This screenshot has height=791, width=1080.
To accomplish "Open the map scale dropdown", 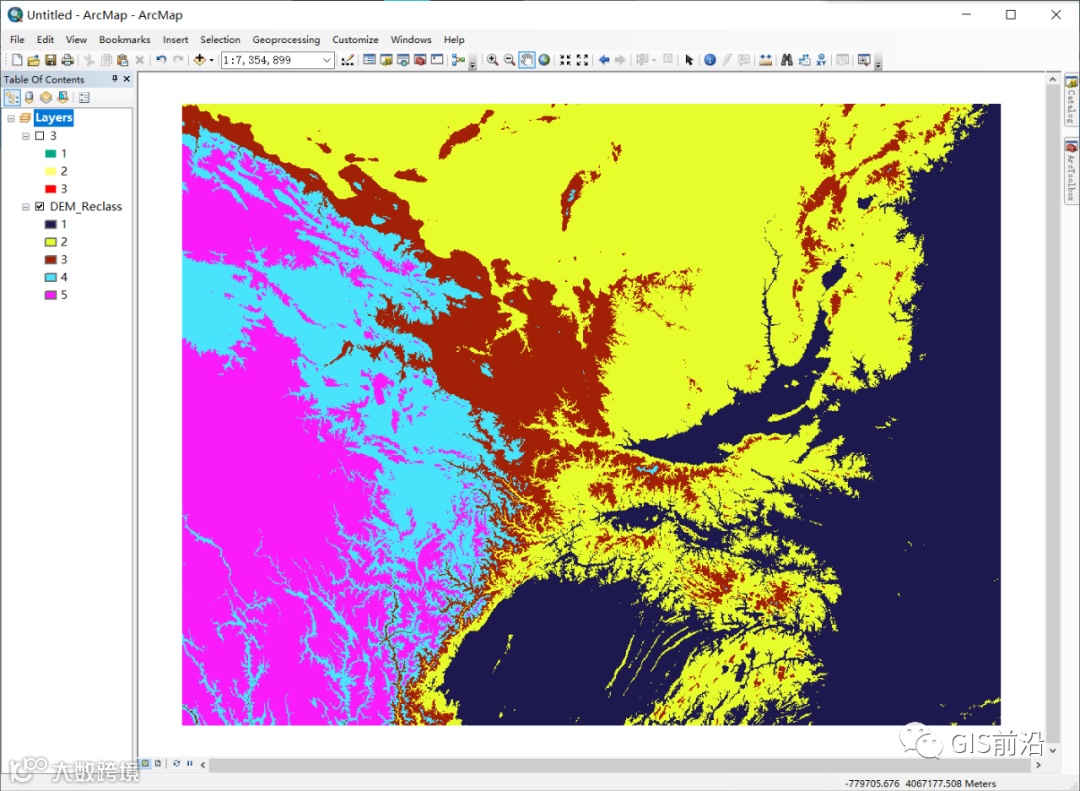I will pos(326,61).
